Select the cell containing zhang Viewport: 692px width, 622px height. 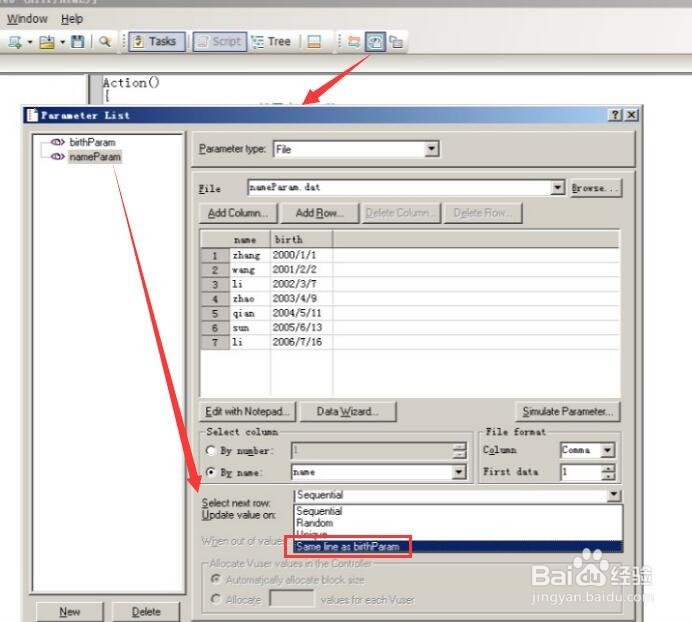click(x=250, y=255)
